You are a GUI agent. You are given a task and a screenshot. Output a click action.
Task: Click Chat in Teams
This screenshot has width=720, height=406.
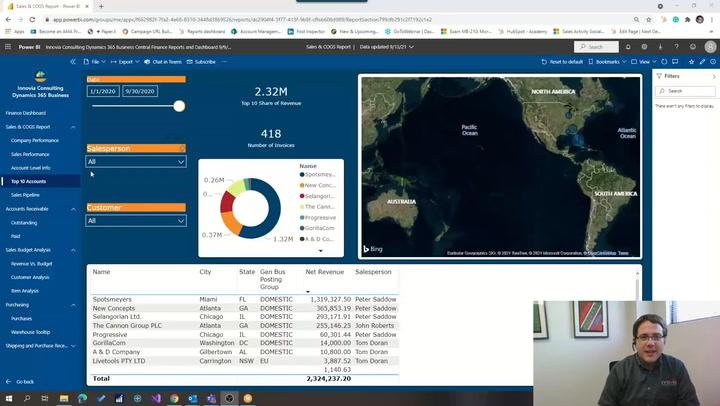click(163, 62)
